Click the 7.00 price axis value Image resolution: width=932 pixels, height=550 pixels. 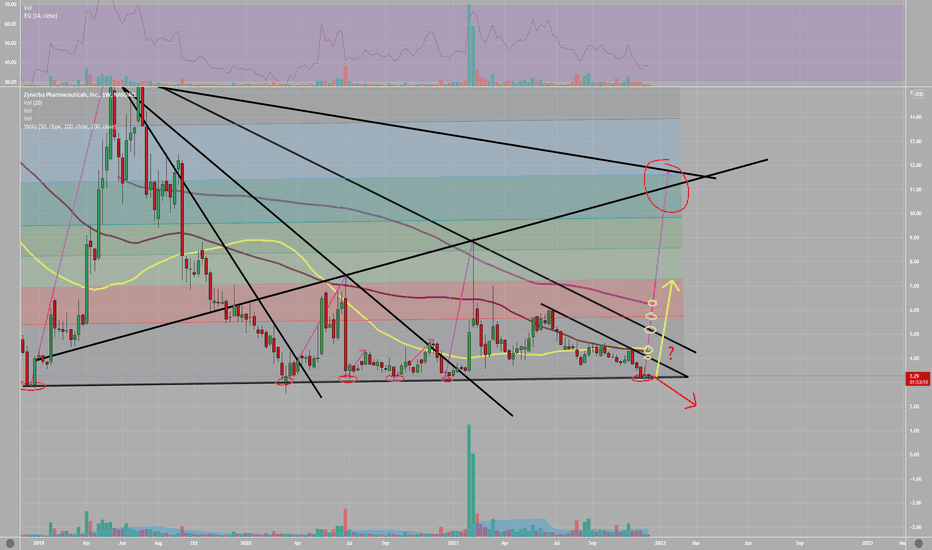click(915, 286)
